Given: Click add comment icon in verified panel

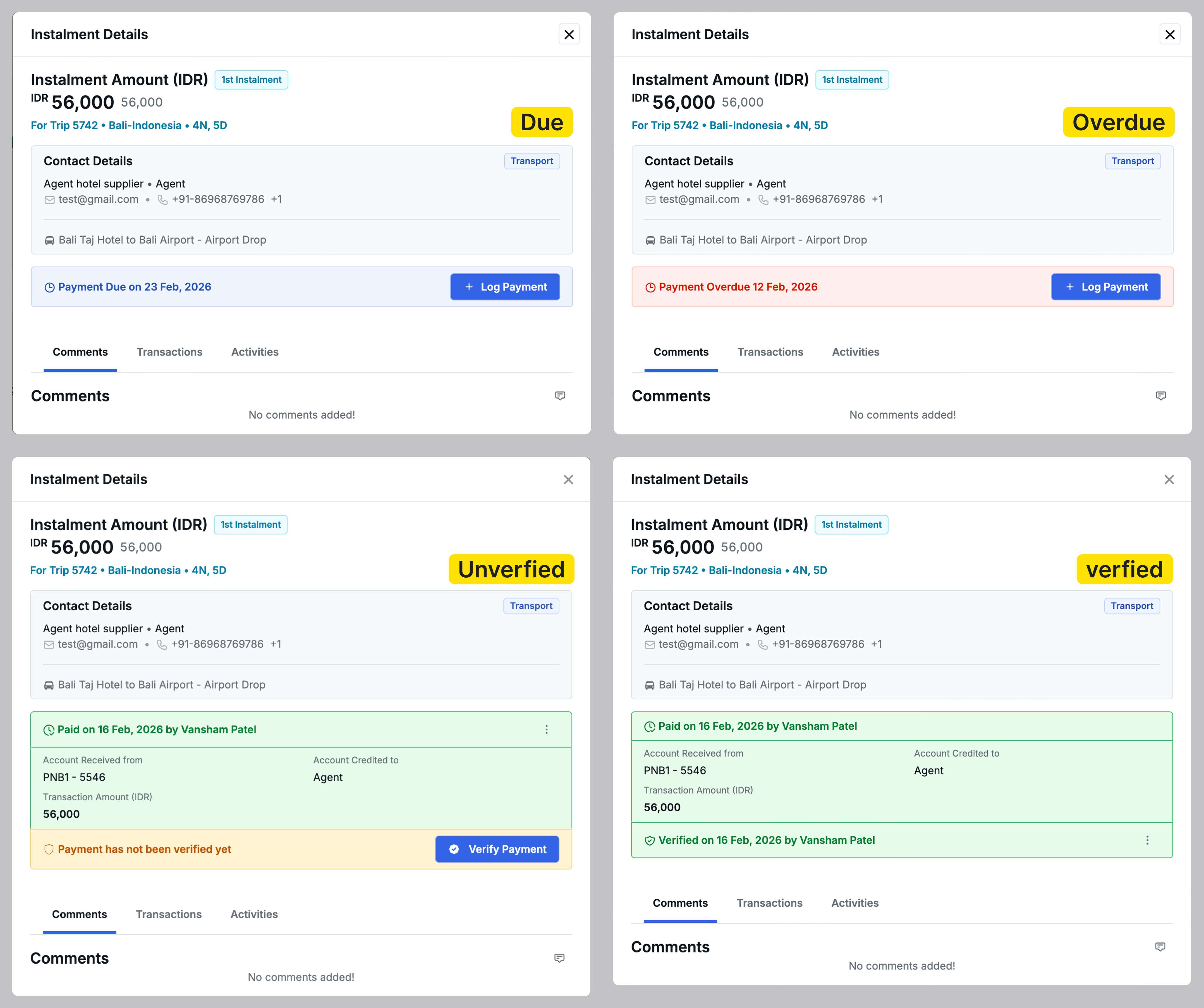Looking at the screenshot, I should (1160, 947).
